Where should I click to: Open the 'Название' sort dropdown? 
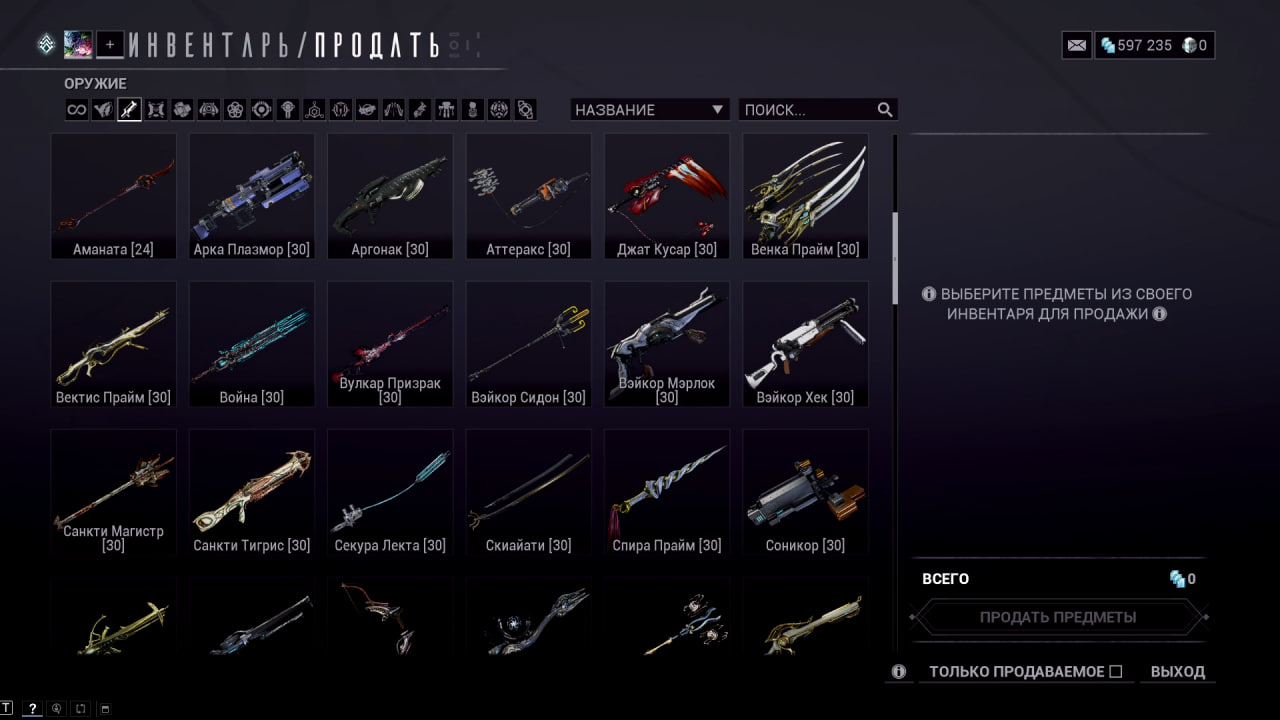coord(650,110)
